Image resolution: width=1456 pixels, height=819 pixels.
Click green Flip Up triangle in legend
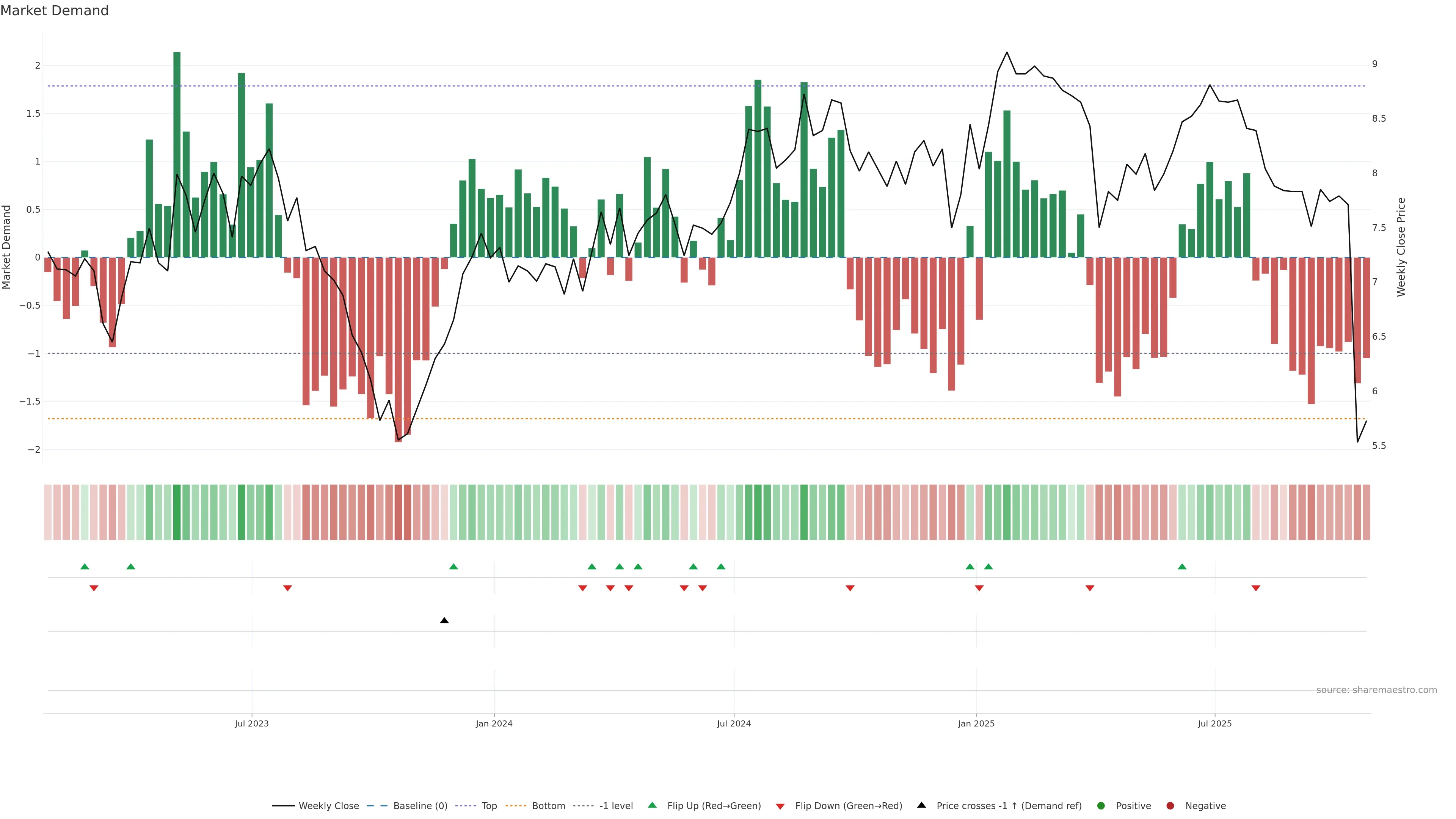click(x=652, y=805)
